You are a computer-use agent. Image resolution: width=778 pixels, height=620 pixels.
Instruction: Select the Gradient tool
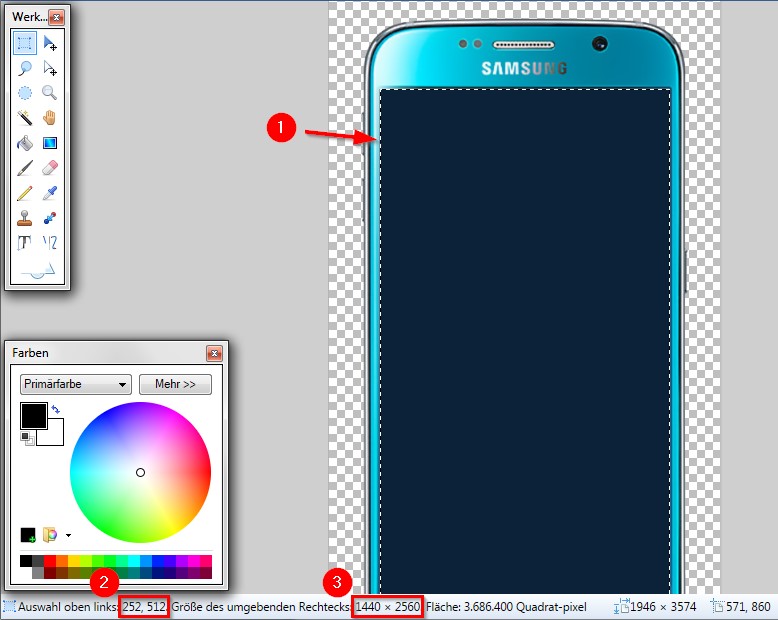[x=50, y=143]
